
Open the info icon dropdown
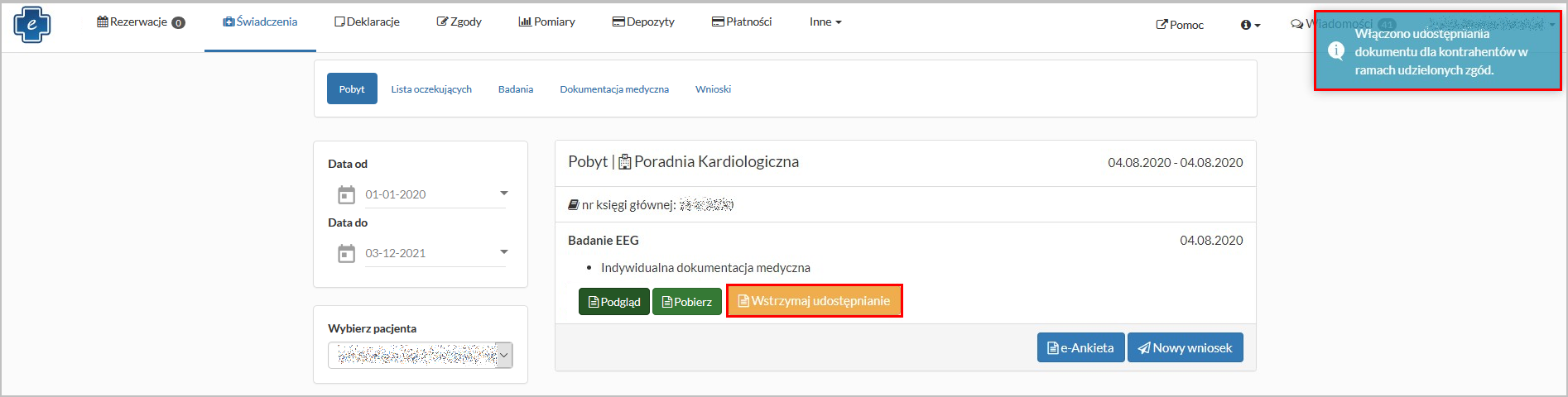[x=1250, y=25]
